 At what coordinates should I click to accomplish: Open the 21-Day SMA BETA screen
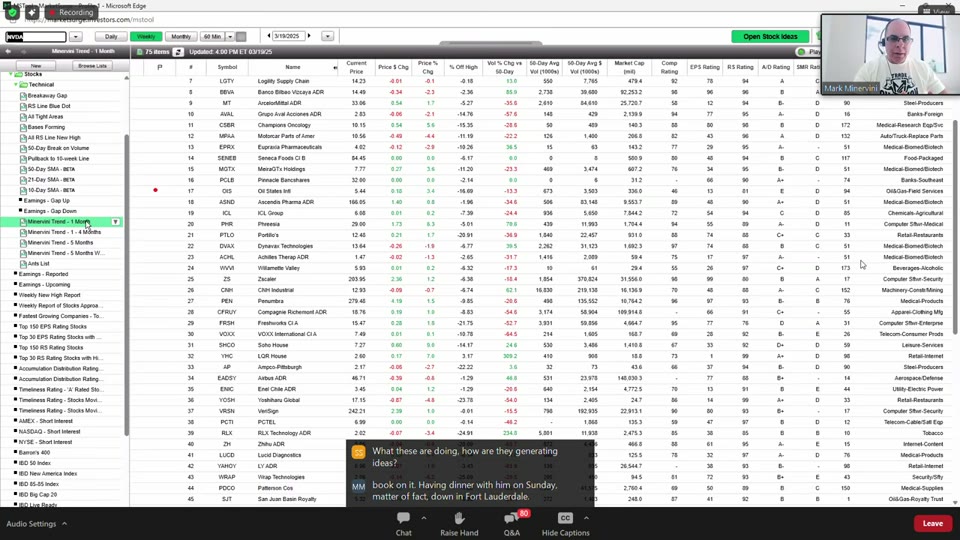click(x=51, y=179)
